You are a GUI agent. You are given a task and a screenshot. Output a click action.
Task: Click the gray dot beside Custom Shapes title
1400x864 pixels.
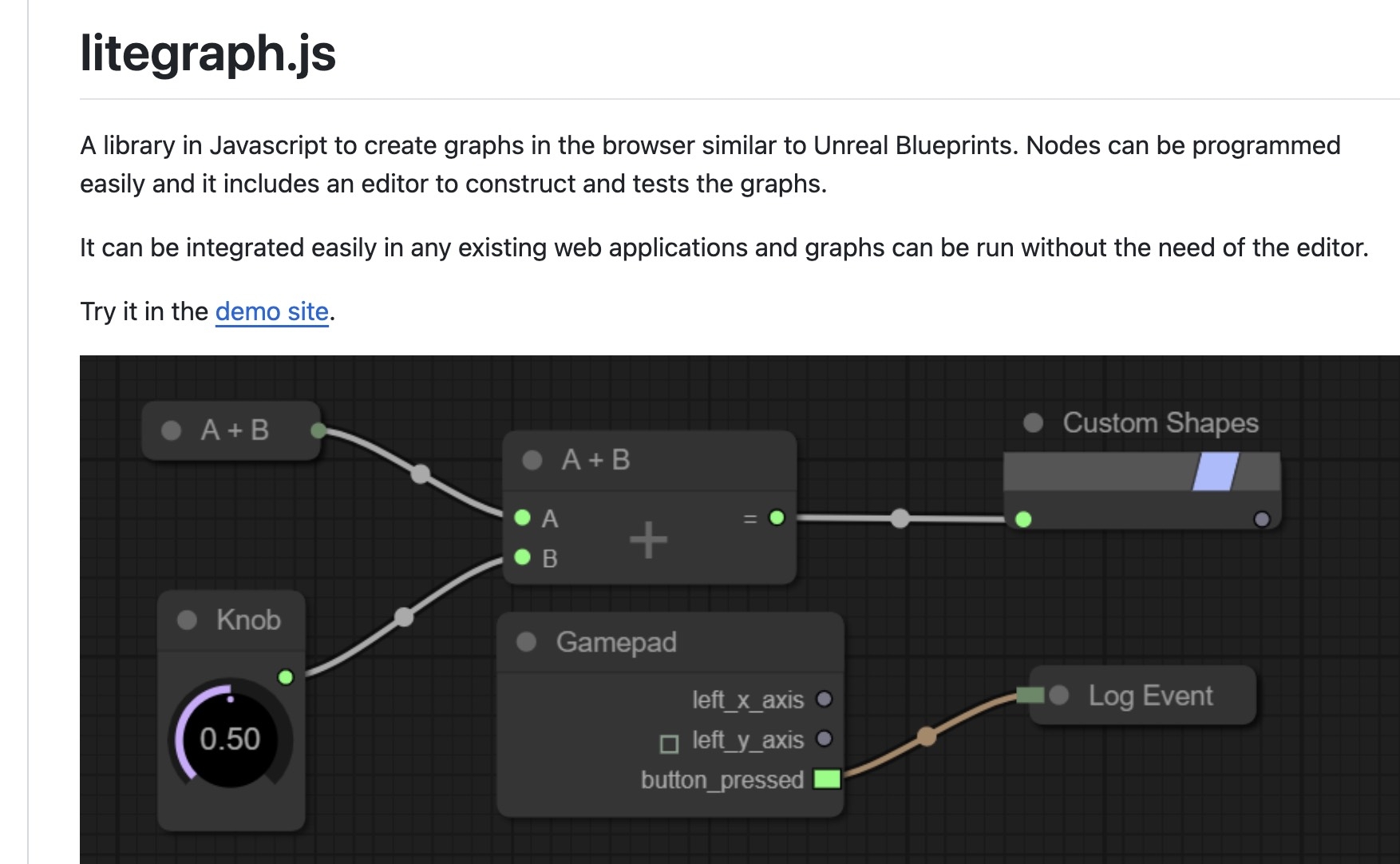click(1034, 422)
